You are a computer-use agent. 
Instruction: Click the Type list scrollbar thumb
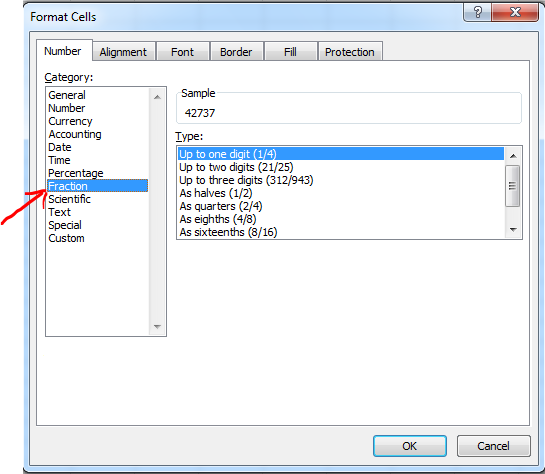512,186
